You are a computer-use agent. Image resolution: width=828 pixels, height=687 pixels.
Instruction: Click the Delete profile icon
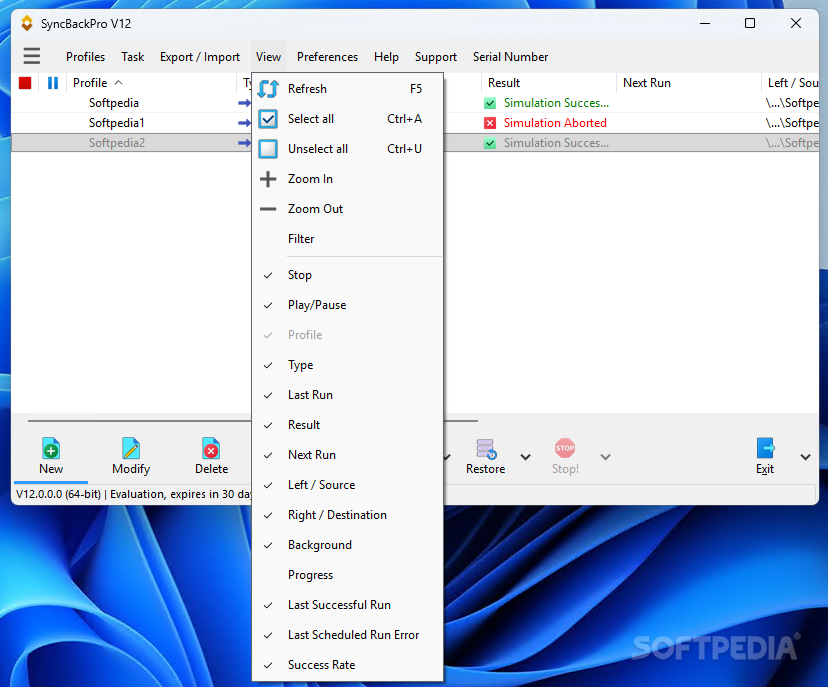pos(211,449)
